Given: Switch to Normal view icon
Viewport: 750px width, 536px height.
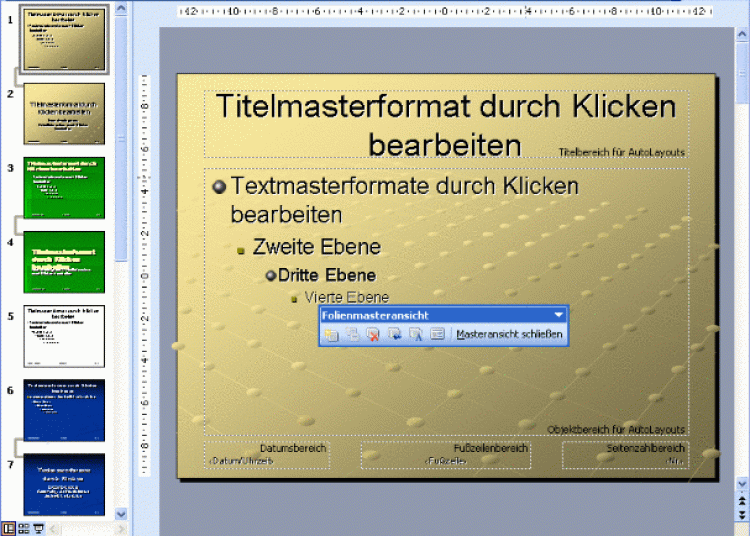Looking at the screenshot, I should click(8, 527).
